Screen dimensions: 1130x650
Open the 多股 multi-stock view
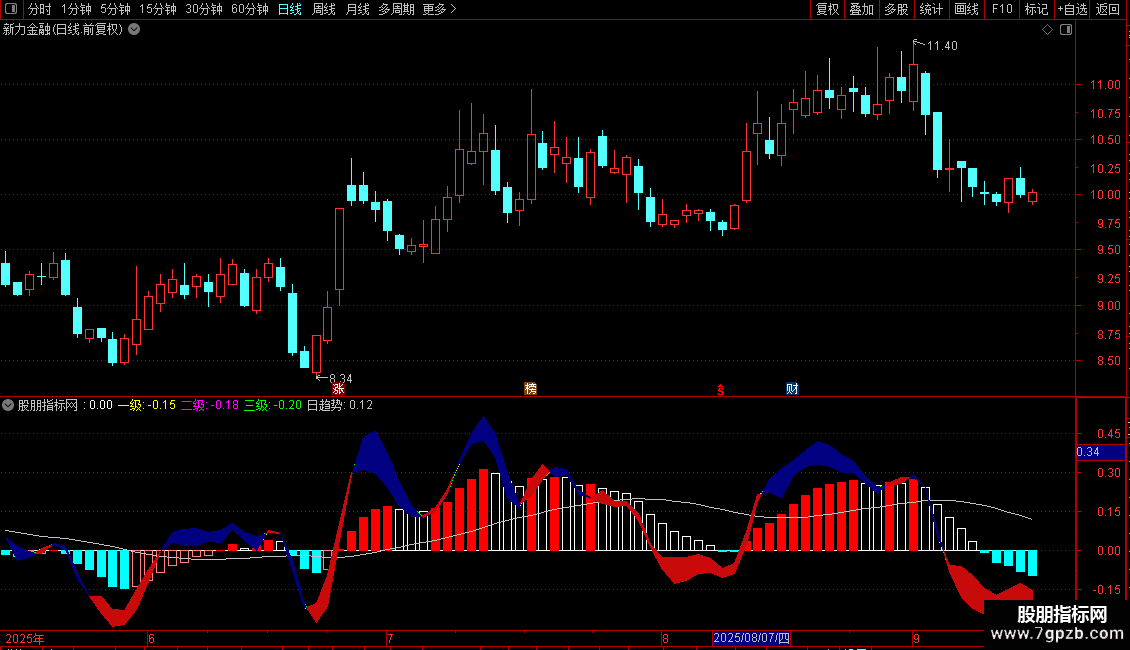coord(896,9)
